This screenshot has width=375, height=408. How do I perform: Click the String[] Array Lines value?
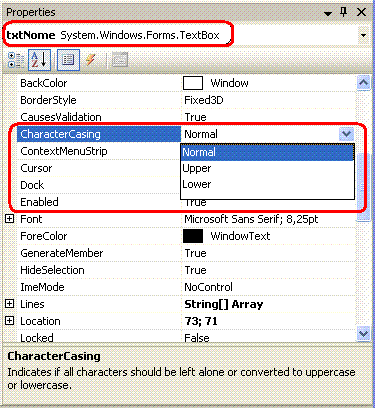pos(224,304)
